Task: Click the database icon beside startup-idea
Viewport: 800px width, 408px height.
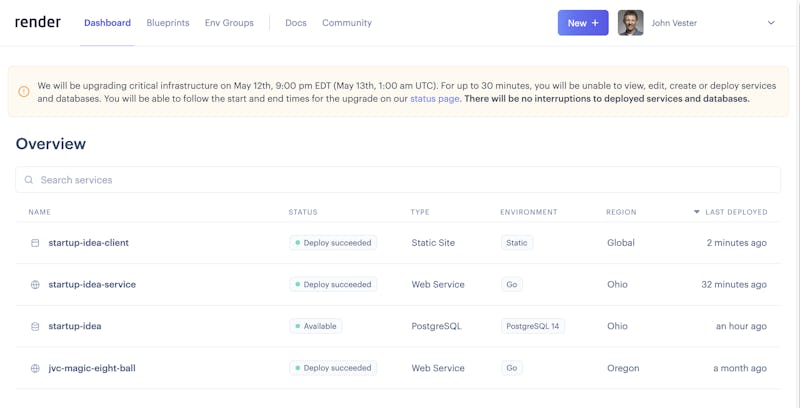Action: (35, 327)
